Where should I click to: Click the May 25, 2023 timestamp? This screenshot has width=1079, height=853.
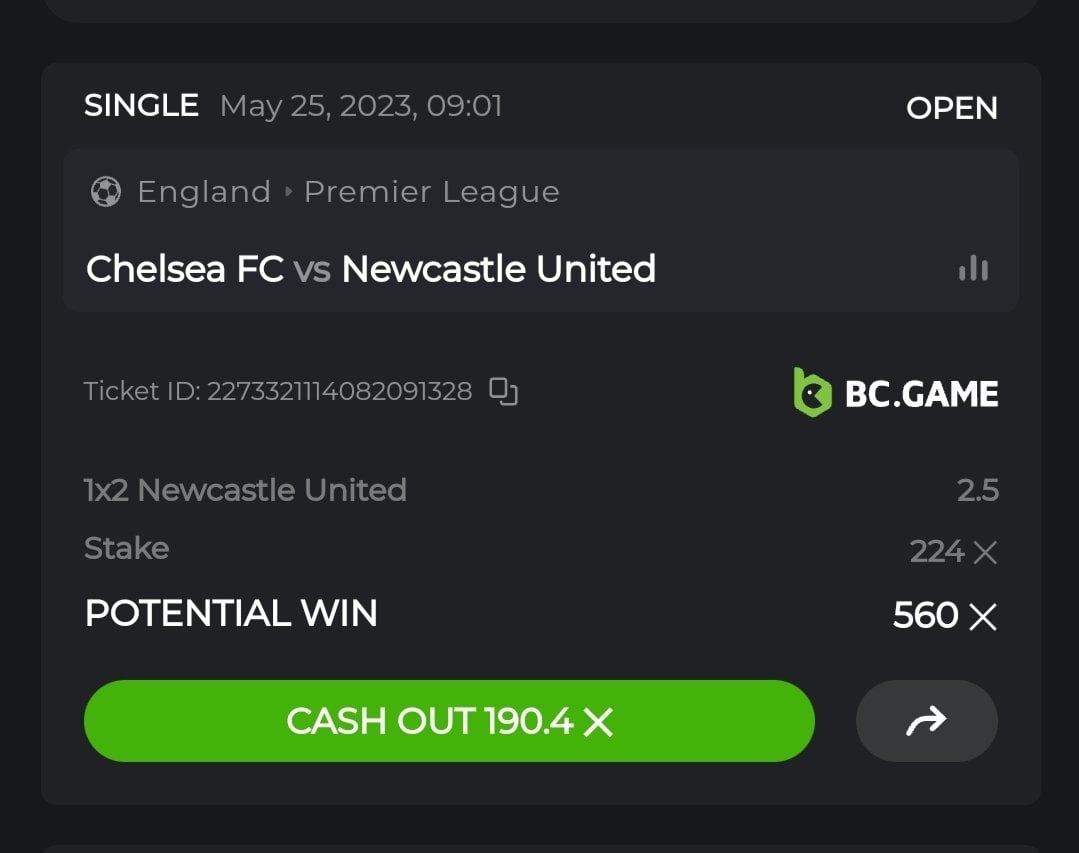click(360, 105)
